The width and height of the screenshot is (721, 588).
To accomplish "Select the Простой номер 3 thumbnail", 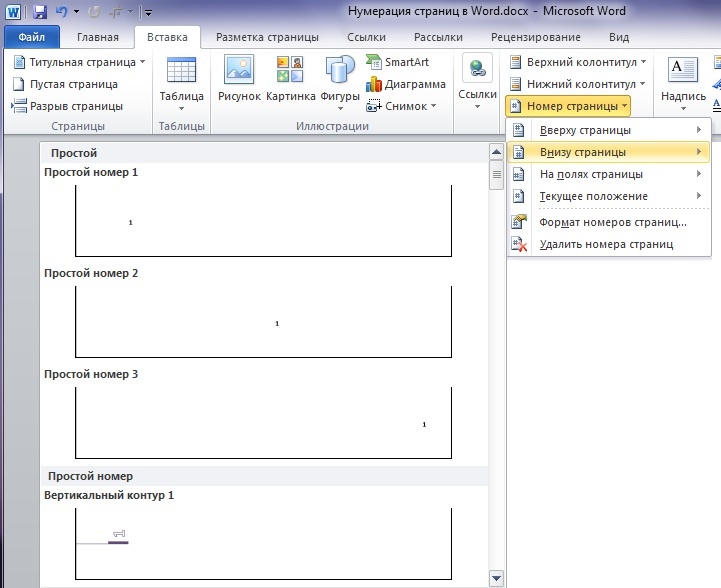I will tap(263, 423).
